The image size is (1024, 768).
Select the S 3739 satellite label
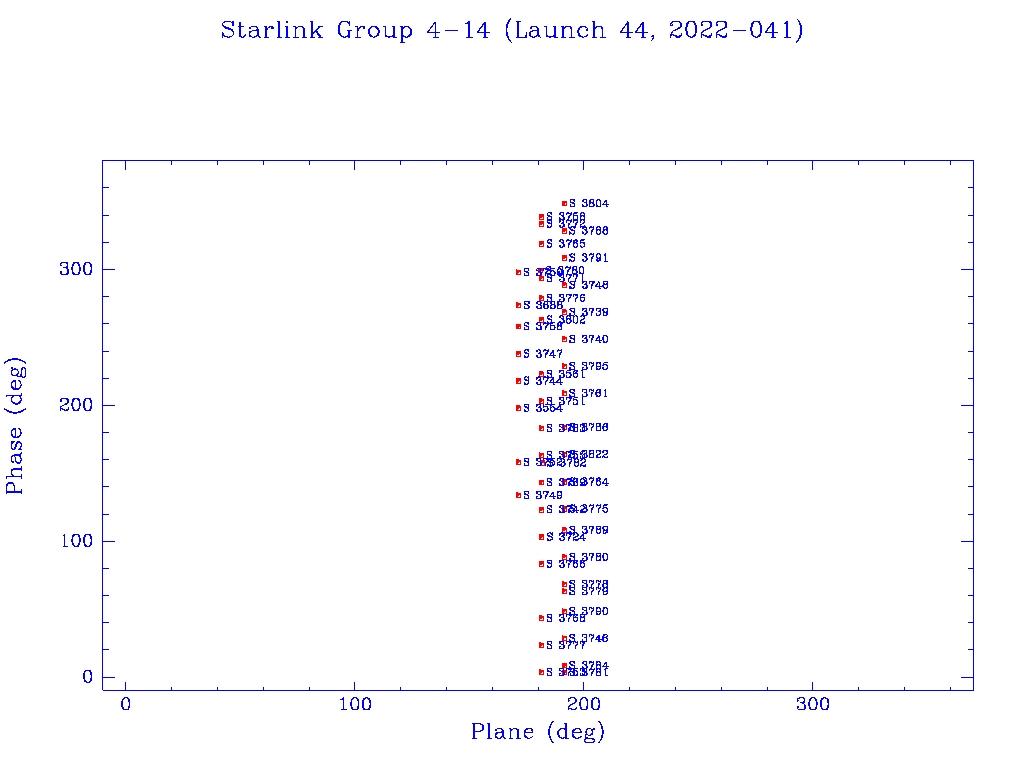click(588, 312)
